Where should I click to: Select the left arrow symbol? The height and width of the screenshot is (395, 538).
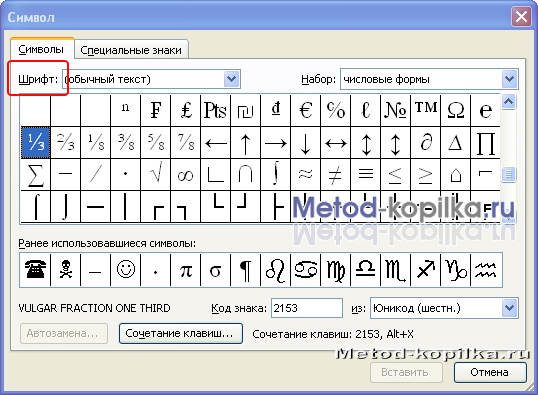click(215, 142)
